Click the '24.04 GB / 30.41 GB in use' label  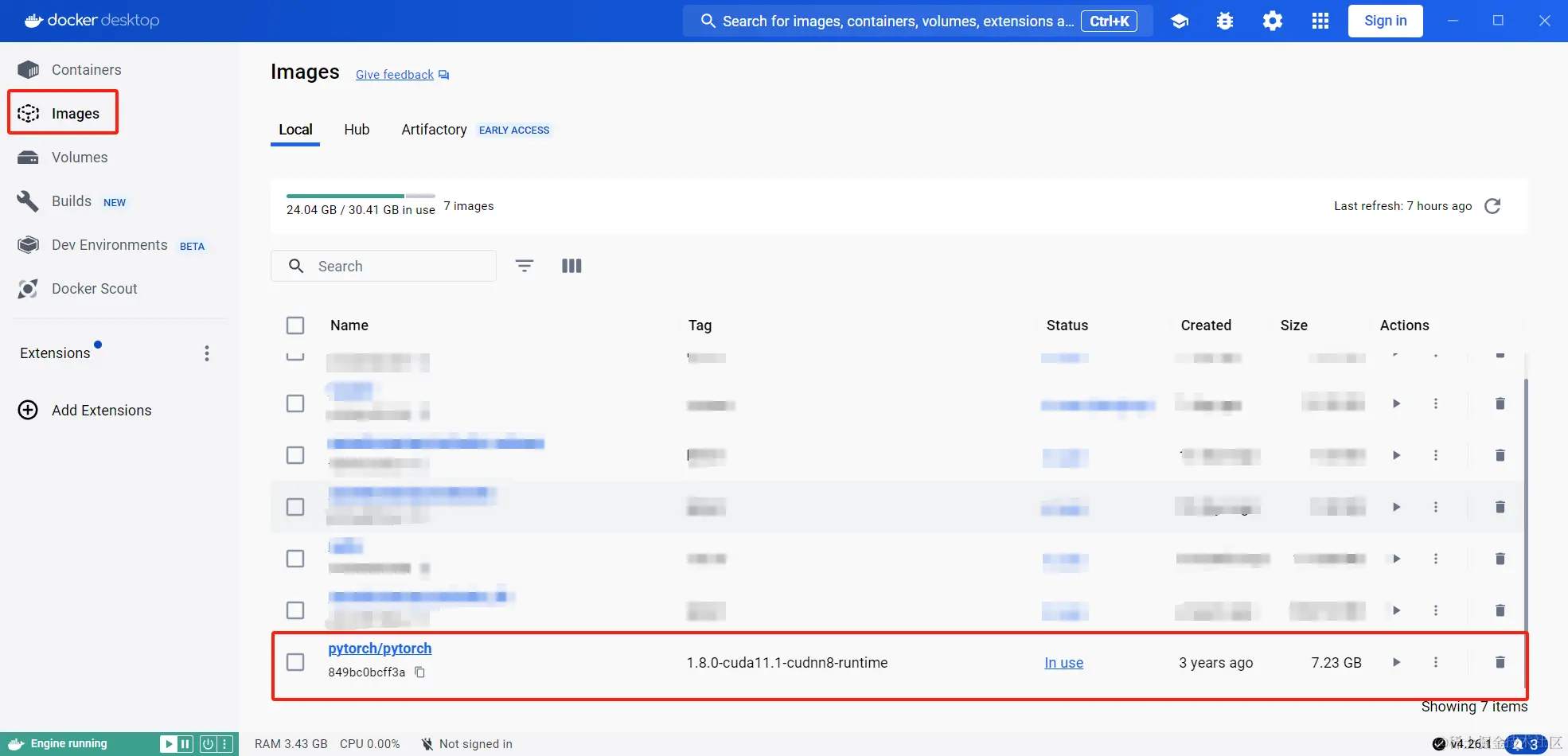point(361,210)
